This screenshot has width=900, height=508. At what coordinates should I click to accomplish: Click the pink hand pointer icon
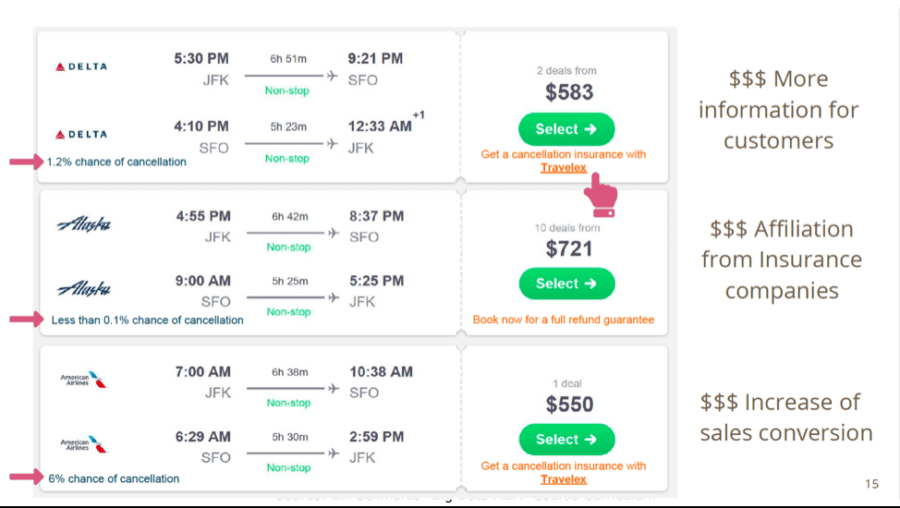[601, 195]
